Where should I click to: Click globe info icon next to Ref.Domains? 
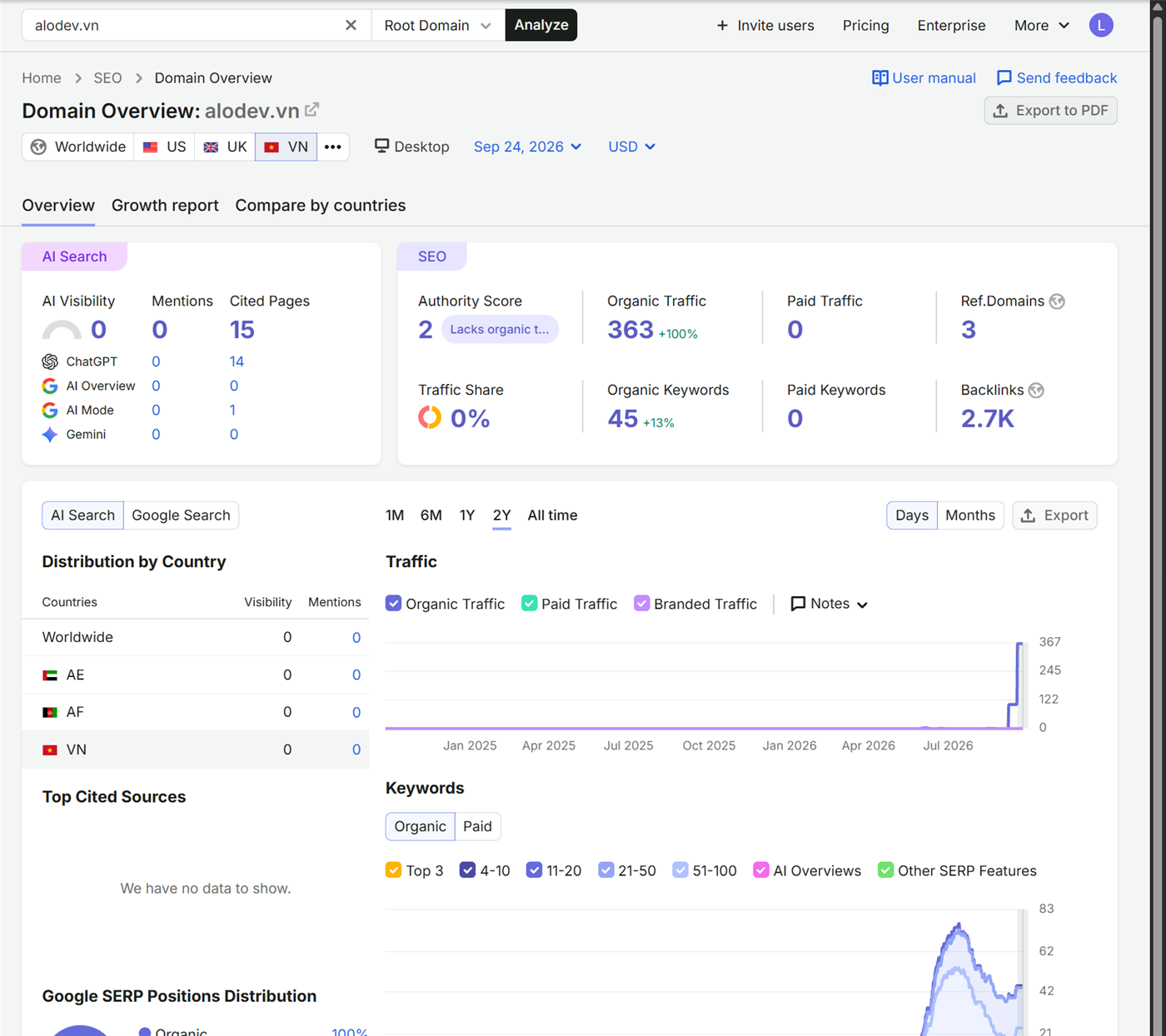coord(1057,301)
